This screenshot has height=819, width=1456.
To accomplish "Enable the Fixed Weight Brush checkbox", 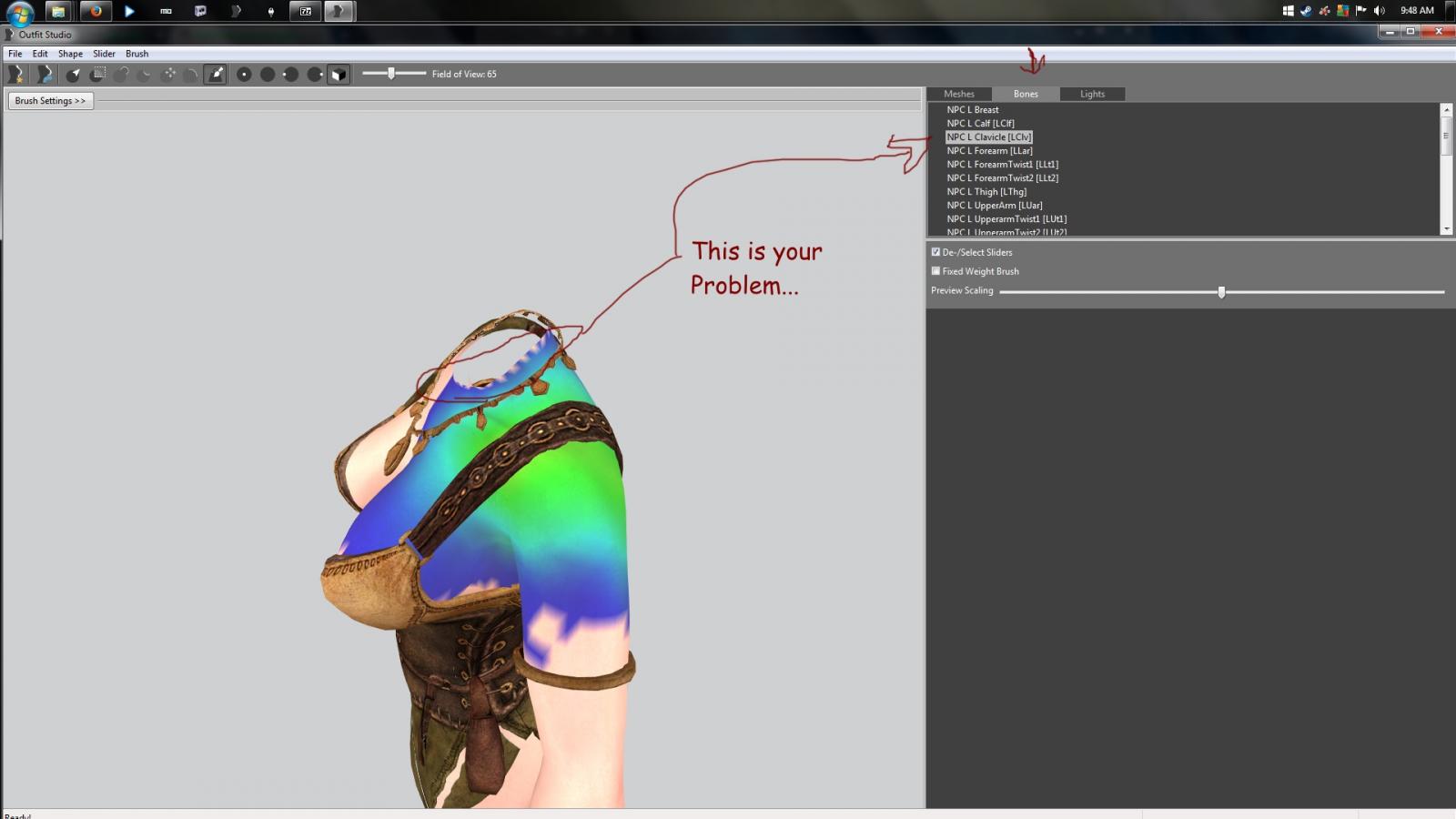I will [935, 271].
